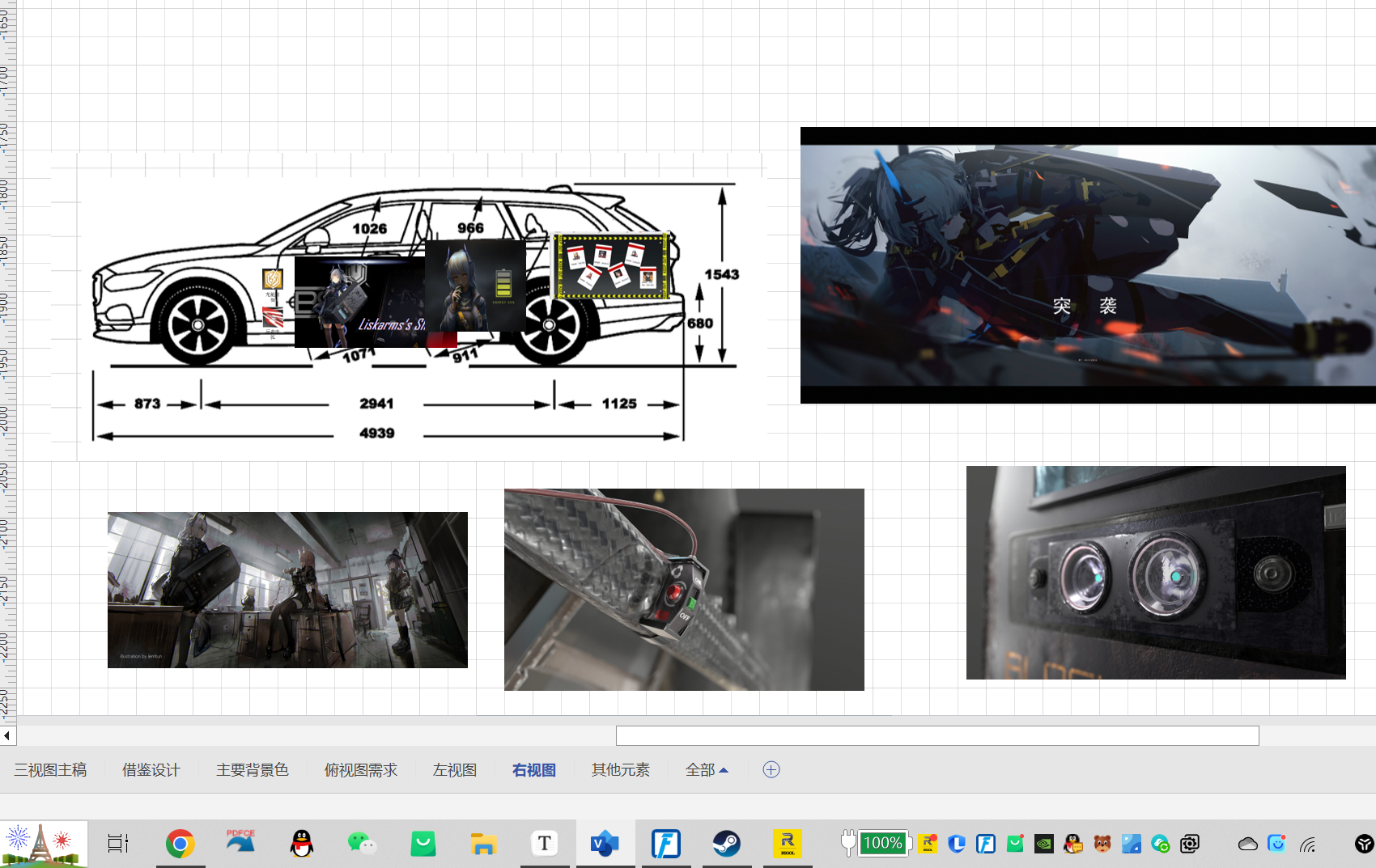Select the car side-view dimension diagram
Viewport: 1376px width, 868px height.
pos(409,307)
